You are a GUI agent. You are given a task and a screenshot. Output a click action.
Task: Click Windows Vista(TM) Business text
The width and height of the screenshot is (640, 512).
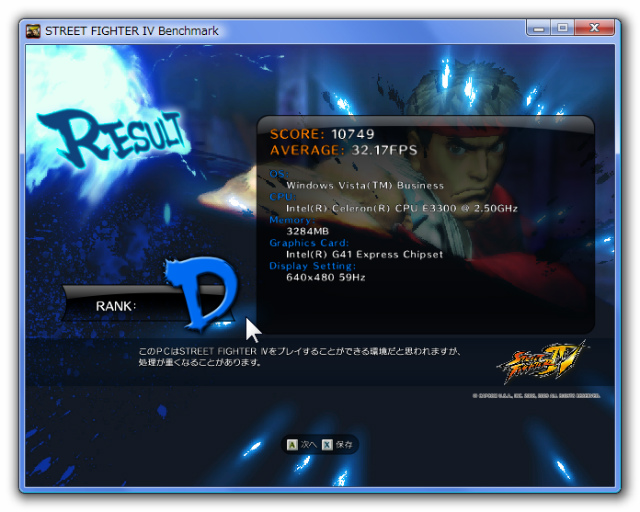365,185
